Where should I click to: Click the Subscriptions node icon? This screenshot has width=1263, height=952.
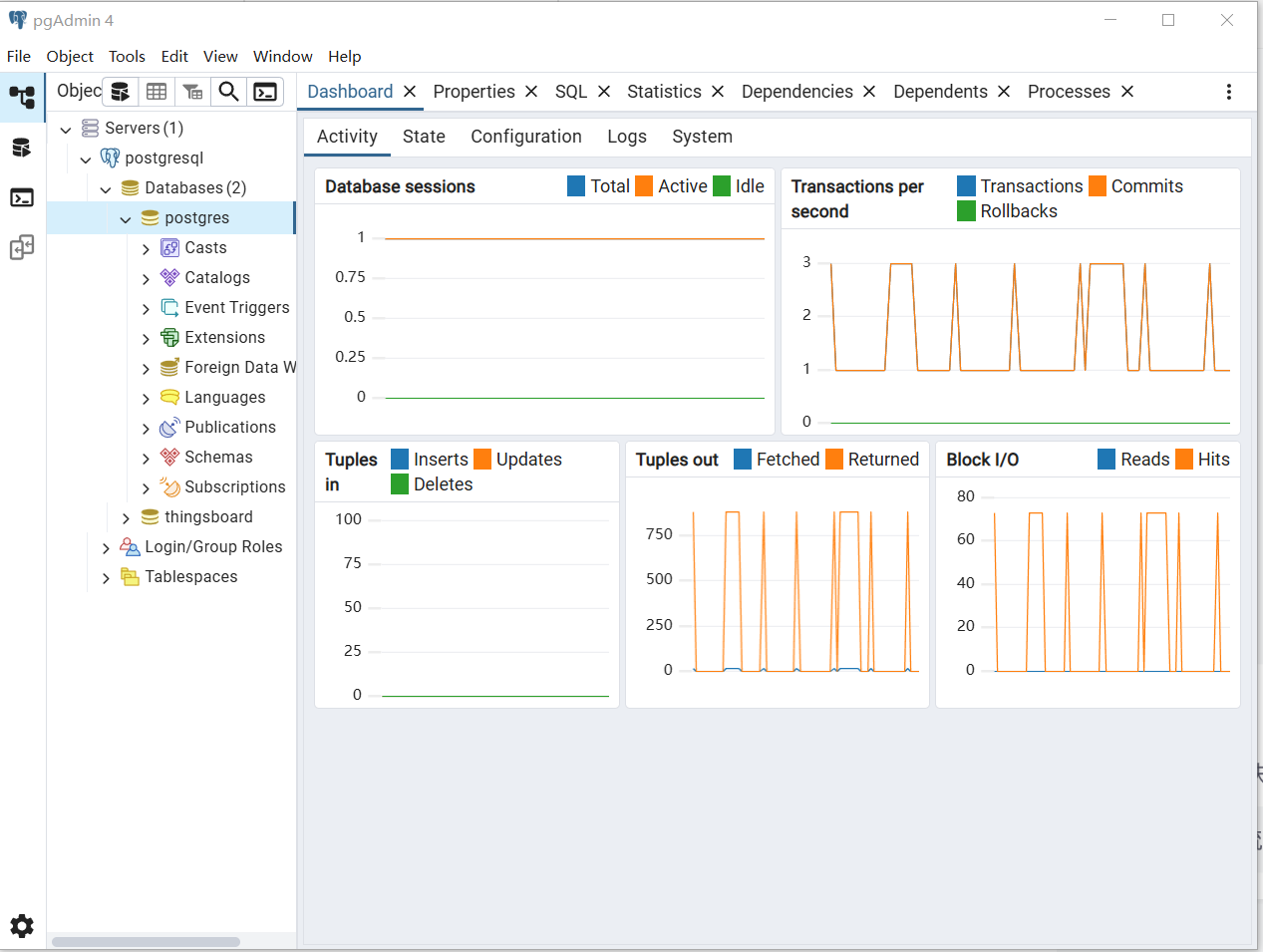click(170, 486)
